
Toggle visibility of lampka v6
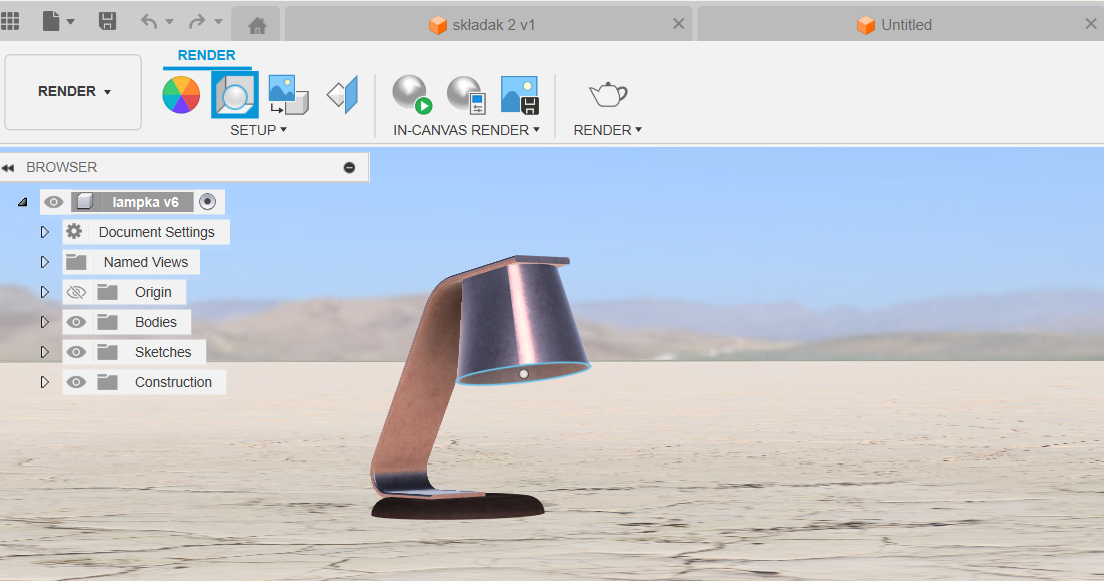click(54, 202)
